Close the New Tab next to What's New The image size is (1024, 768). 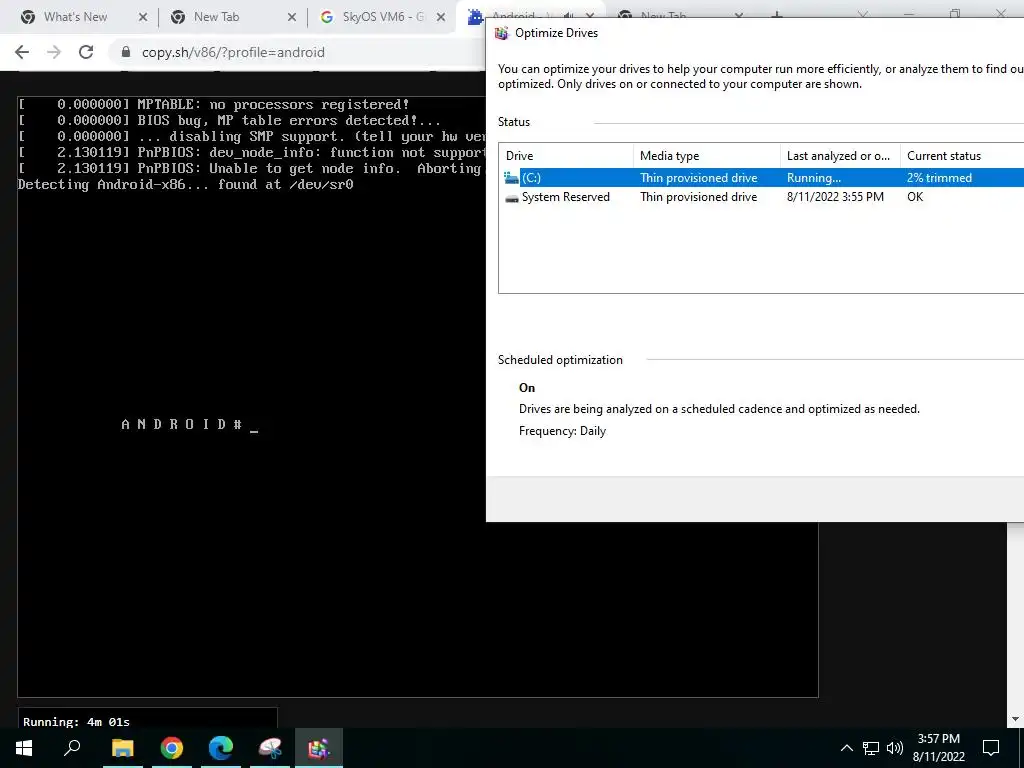click(292, 17)
